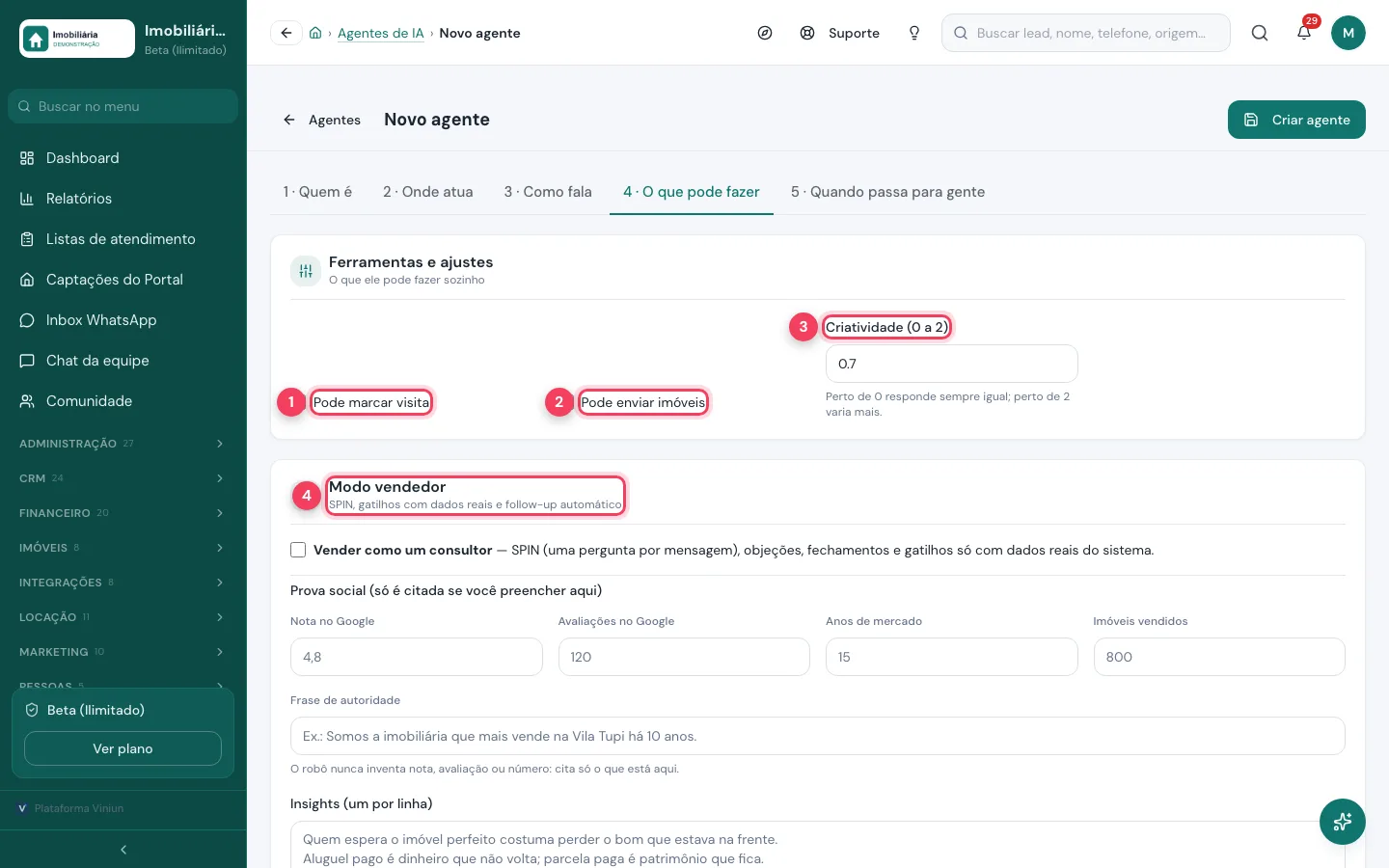Click the Avaliações no Google field
This screenshot has width=1389, height=868.
(x=684, y=657)
